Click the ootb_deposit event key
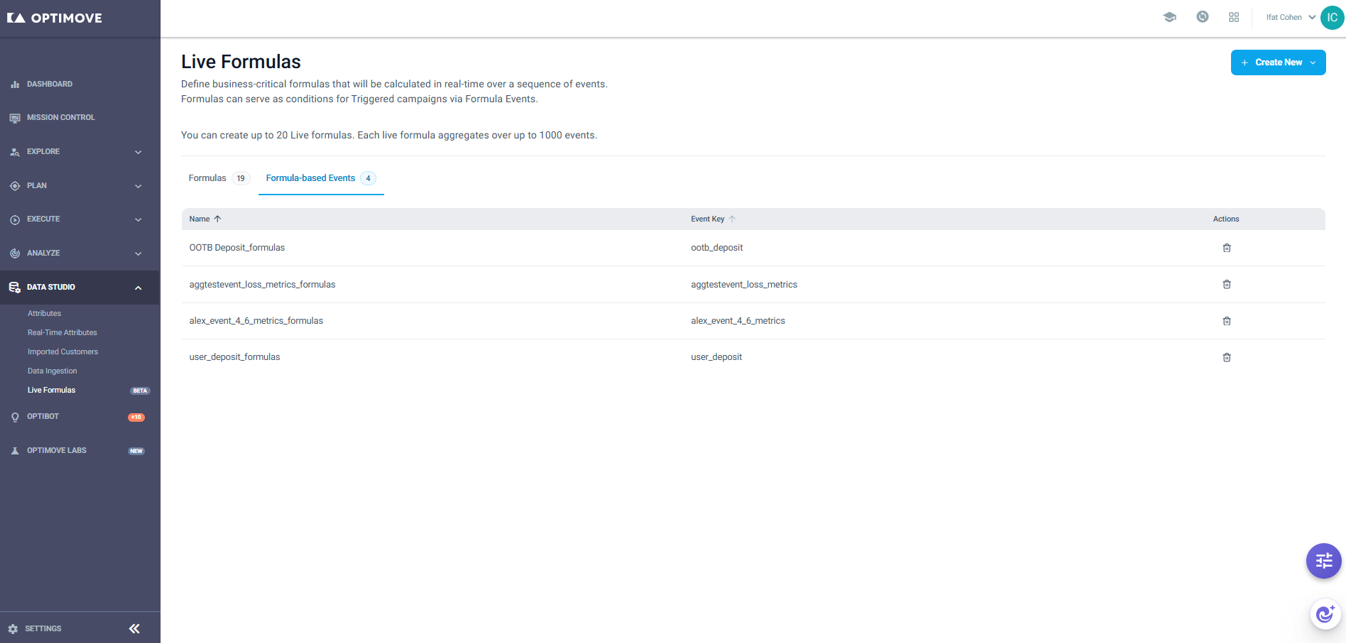Viewport: 1354px width, 643px height. (717, 248)
